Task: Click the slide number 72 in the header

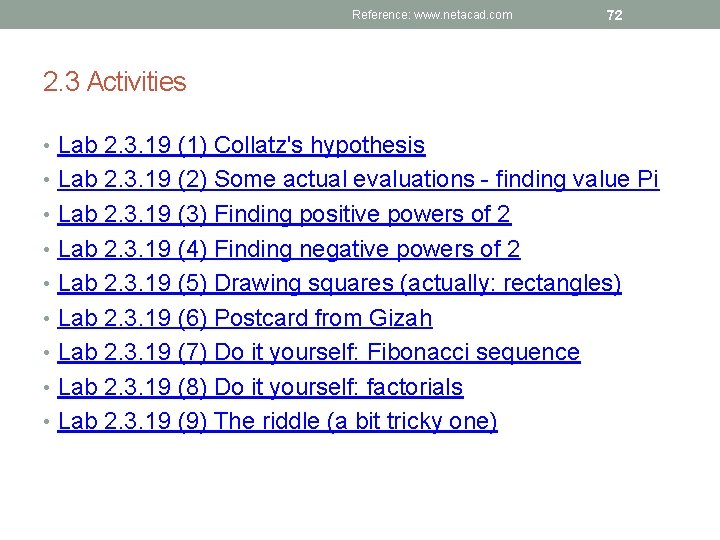Action: pos(615,15)
